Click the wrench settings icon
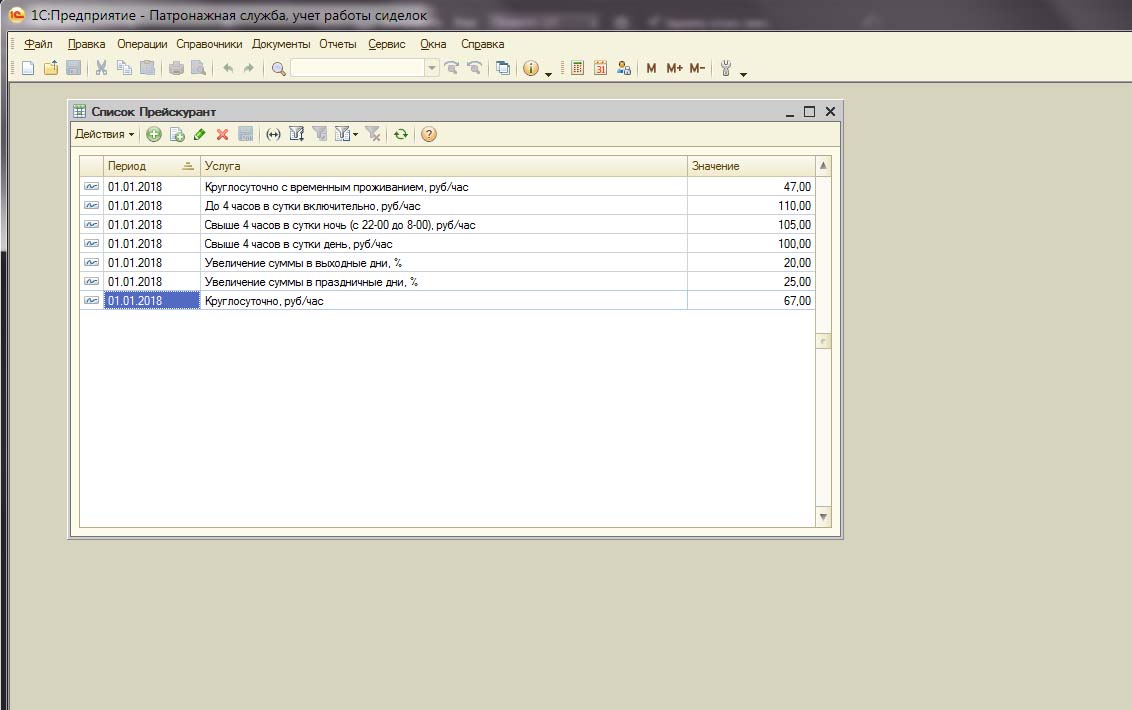Image resolution: width=1132 pixels, height=710 pixels. click(x=726, y=69)
